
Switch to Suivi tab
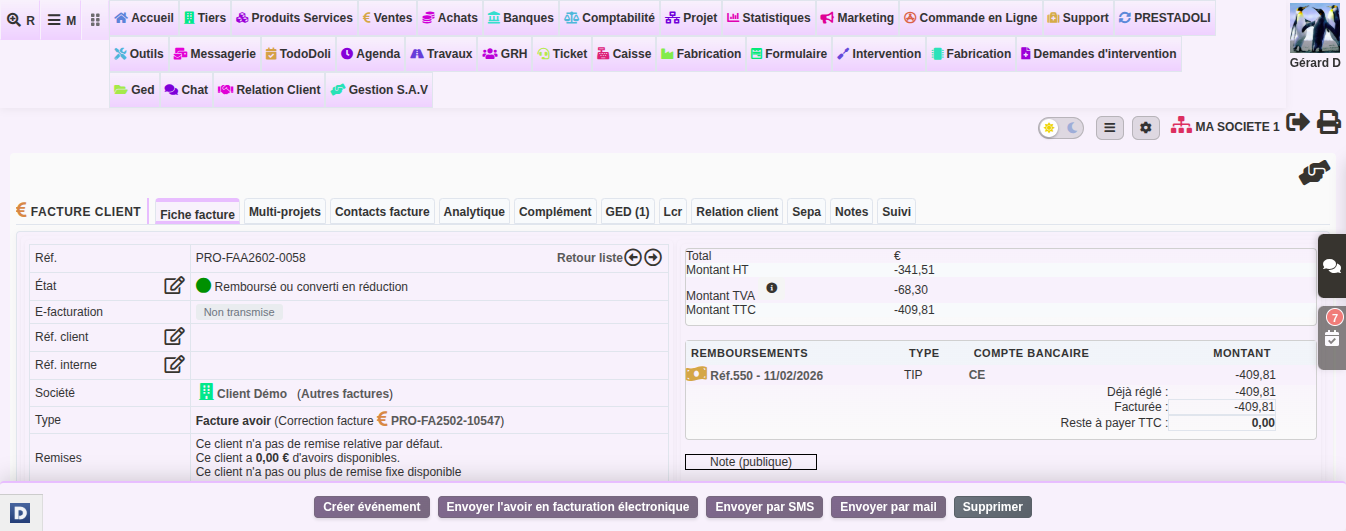pyautogui.click(x=896, y=211)
